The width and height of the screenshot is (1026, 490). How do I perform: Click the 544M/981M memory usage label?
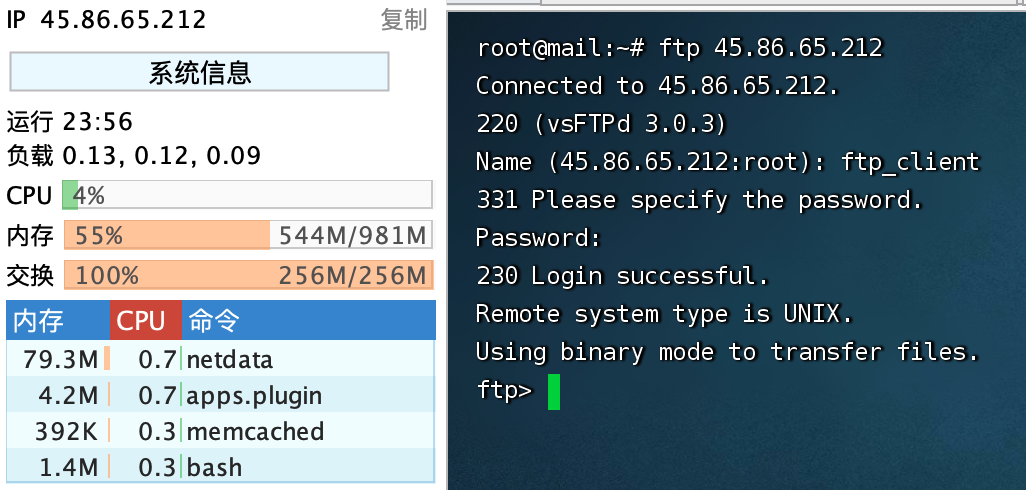[x=353, y=236]
